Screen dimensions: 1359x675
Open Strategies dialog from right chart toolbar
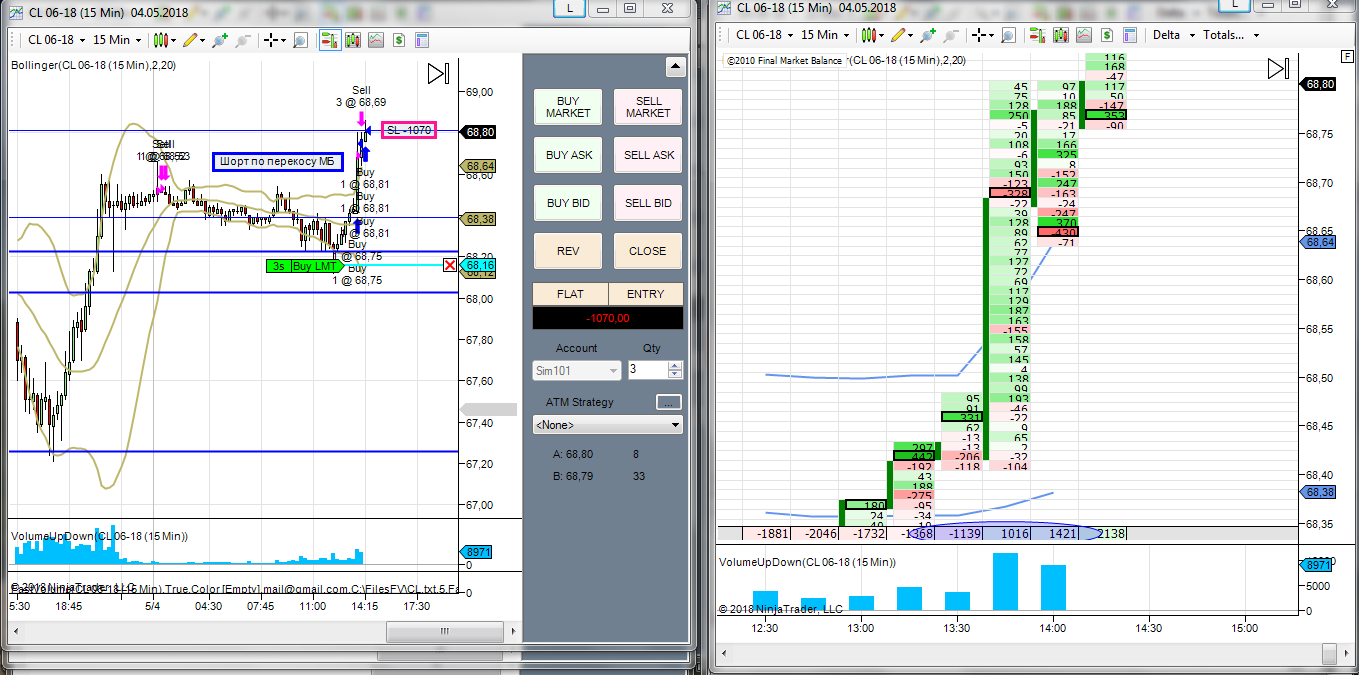pos(1107,35)
